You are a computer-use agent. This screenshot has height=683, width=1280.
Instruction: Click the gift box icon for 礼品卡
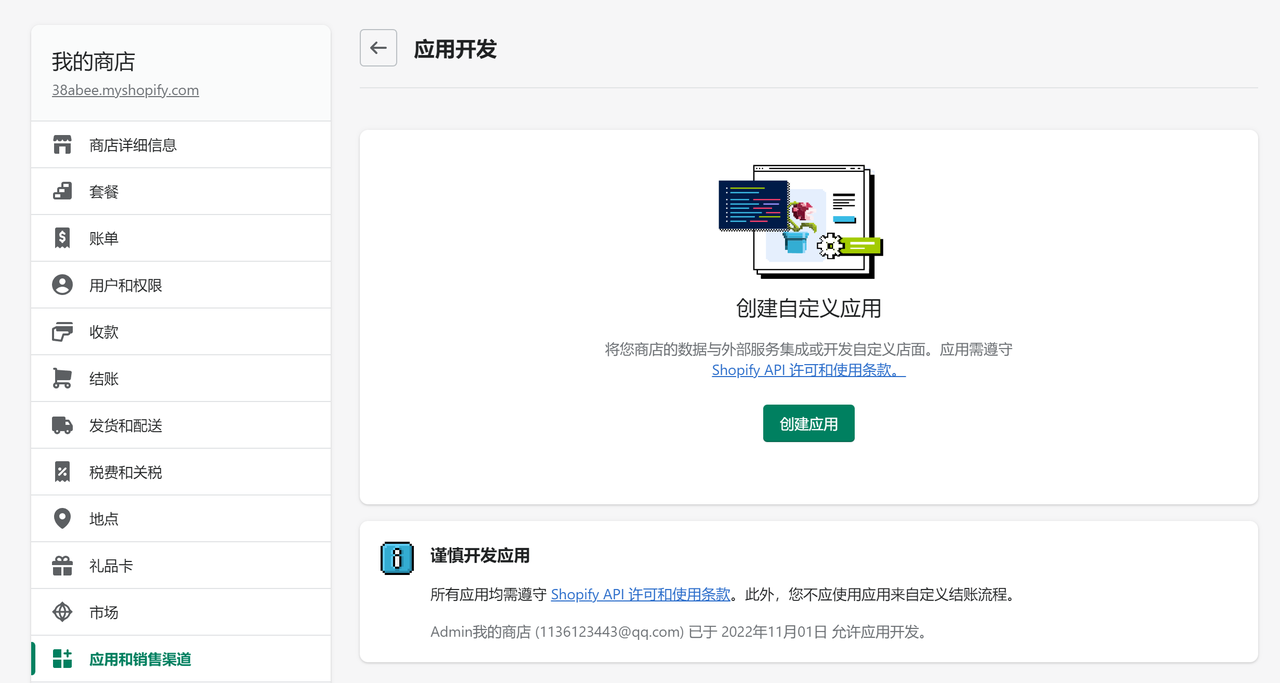pyautogui.click(x=62, y=566)
